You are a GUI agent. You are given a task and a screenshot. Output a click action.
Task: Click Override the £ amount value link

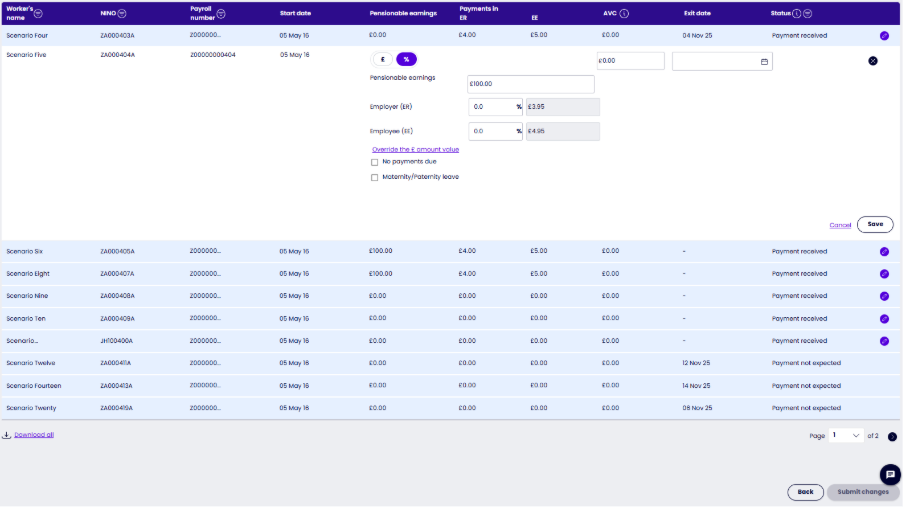[x=415, y=149]
